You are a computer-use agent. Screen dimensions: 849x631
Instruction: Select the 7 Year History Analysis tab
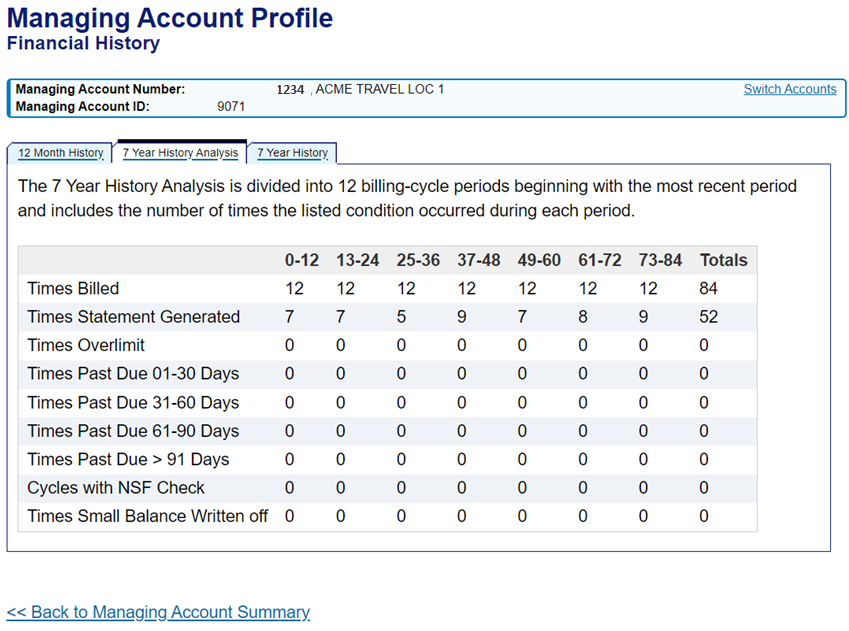point(180,153)
